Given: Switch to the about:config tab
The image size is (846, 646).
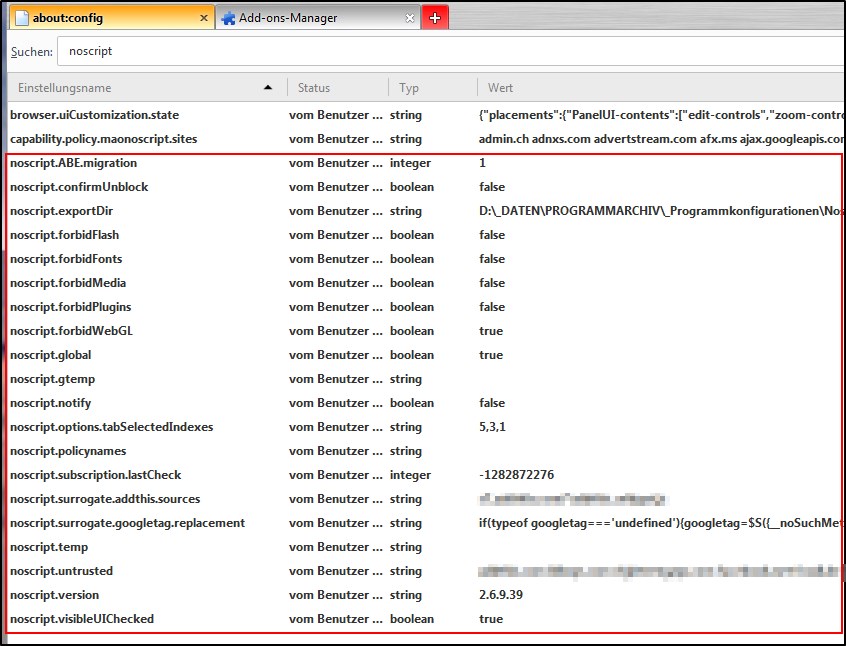Looking at the screenshot, I should [x=111, y=17].
